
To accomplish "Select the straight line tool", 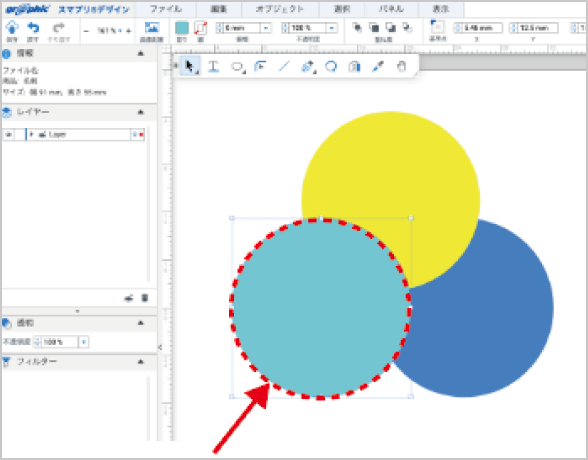I will [x=284, y=66].
